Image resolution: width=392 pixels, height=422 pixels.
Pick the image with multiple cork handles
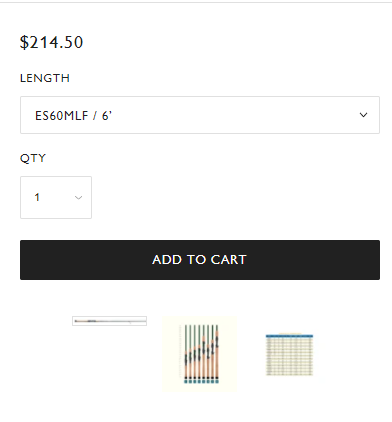pos(200,354)
